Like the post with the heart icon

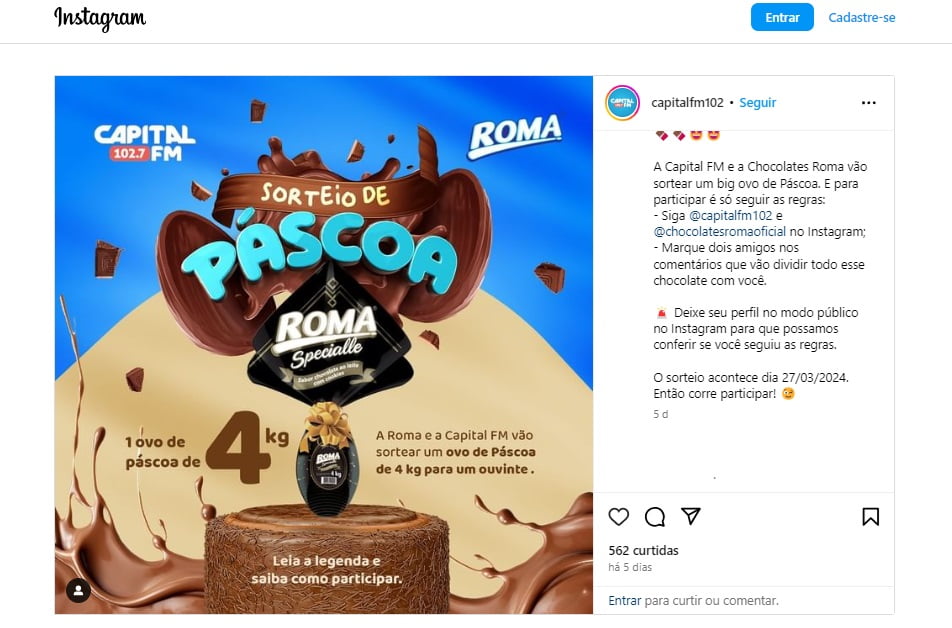(618, 517)
